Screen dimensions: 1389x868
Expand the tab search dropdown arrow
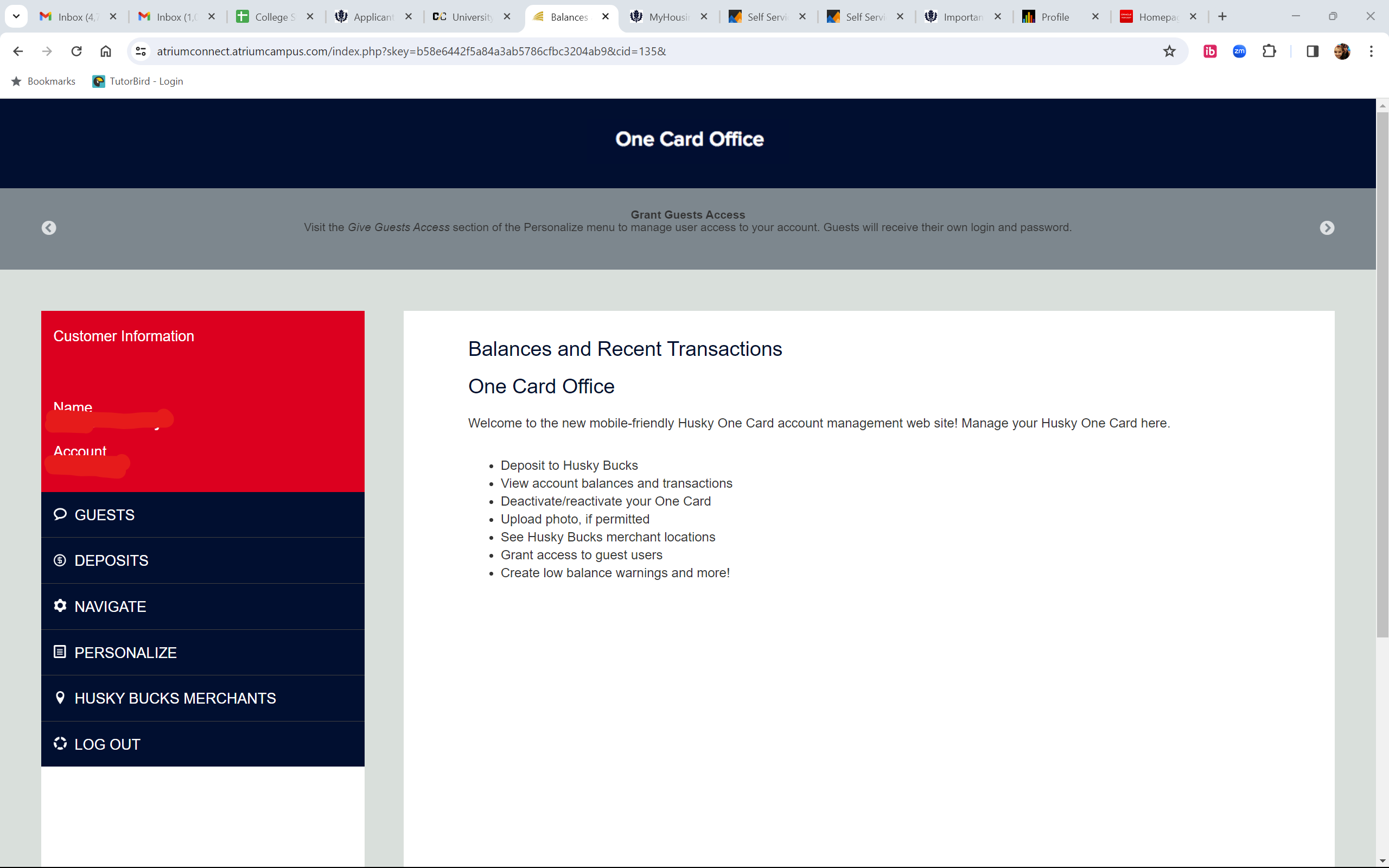coord(16,17)
